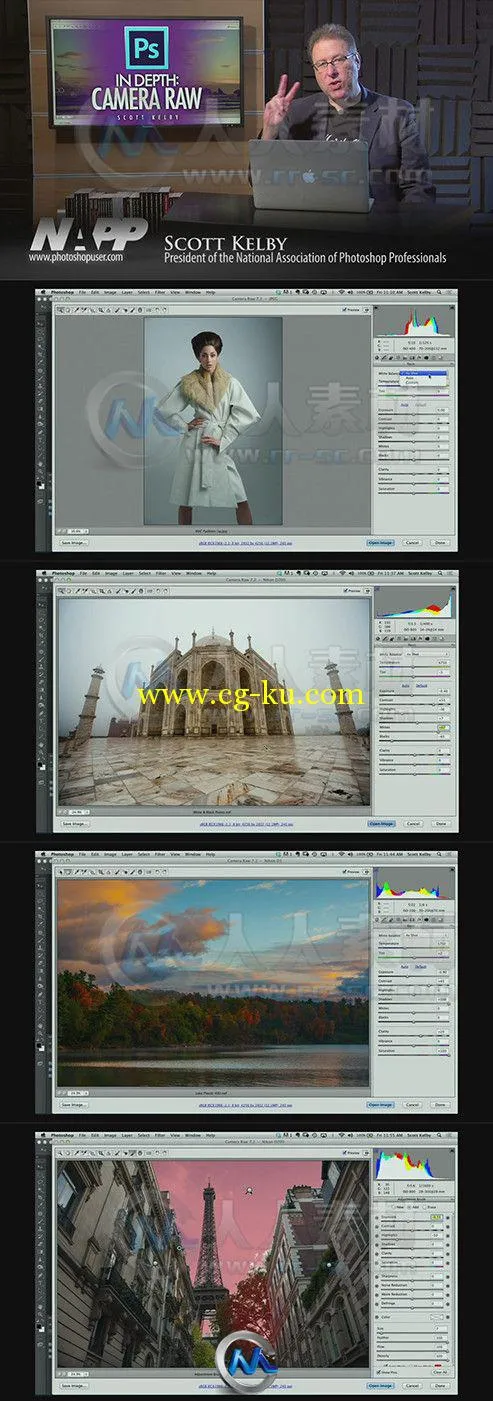Toggle Preview checkbox in lake landscape window

point(345,872)
